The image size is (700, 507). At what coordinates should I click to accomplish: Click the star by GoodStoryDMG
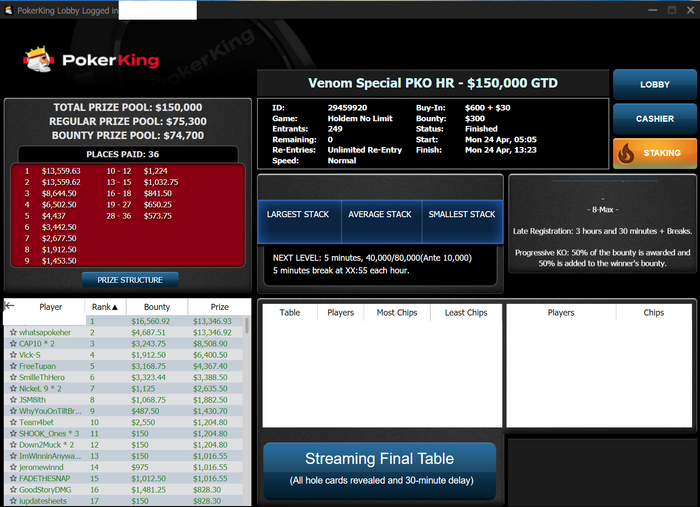13,490
